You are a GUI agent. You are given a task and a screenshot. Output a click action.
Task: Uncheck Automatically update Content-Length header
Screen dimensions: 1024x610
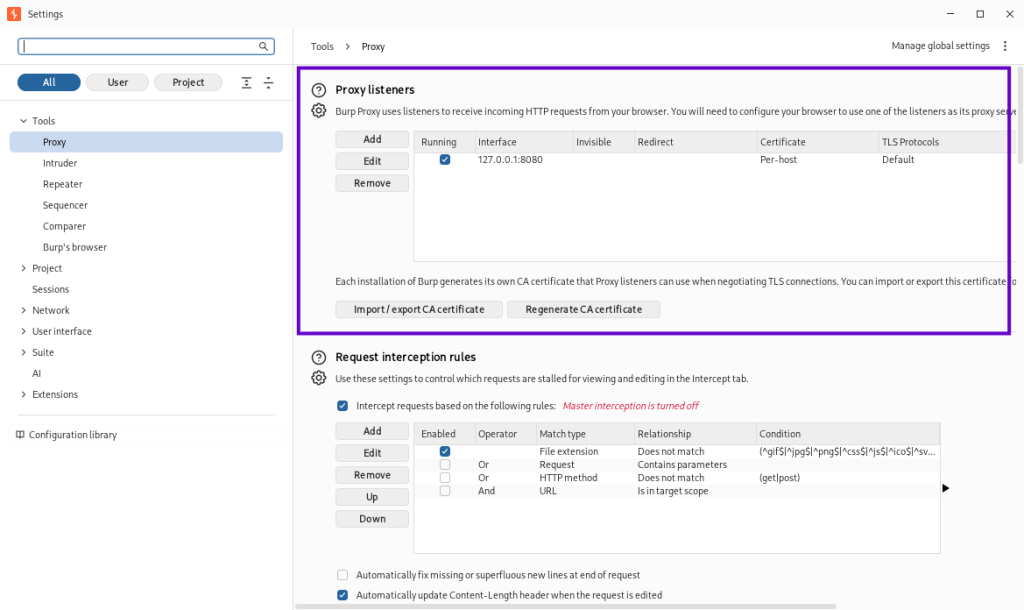coord(342,595)
